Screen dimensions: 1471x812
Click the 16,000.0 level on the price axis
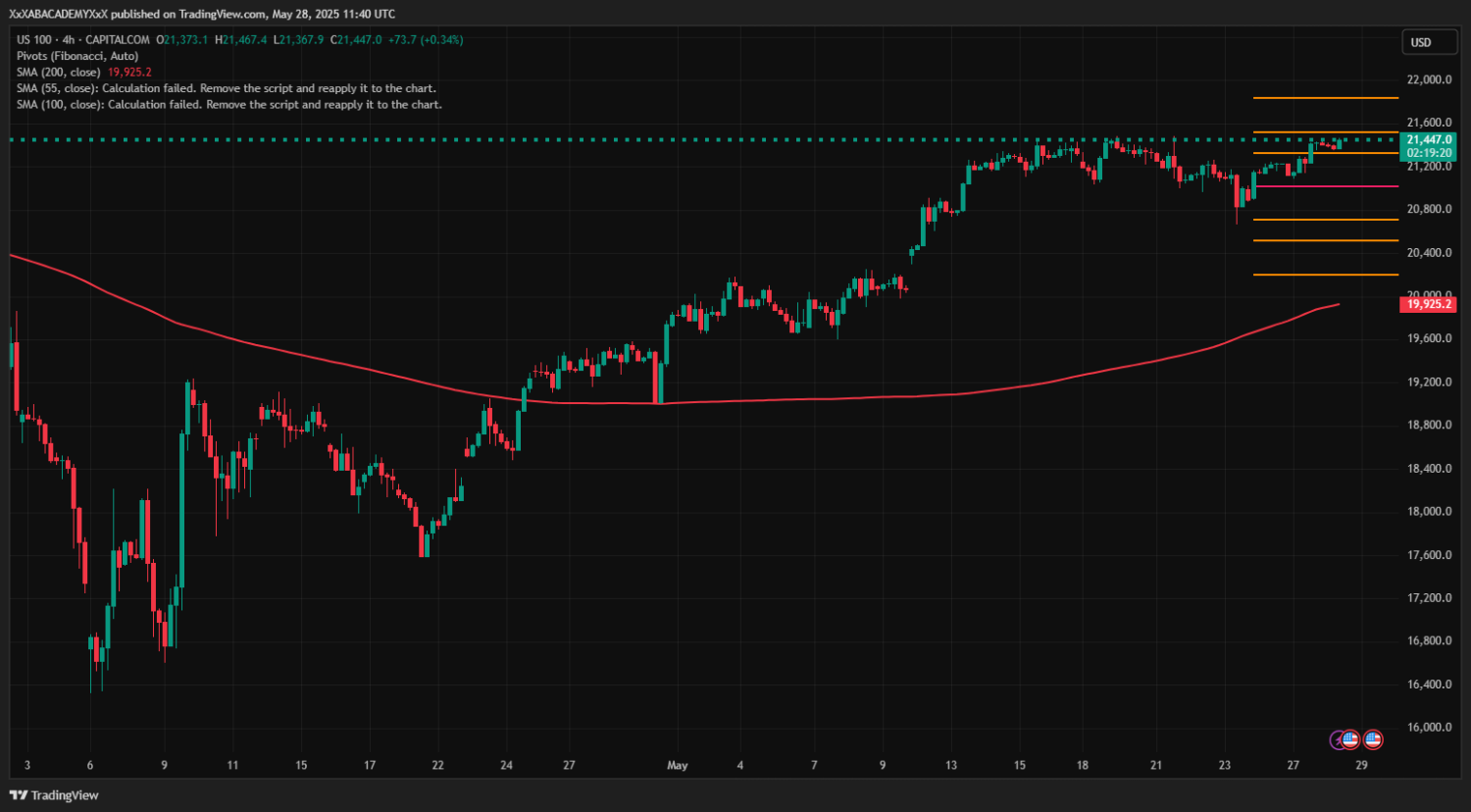pyautogui.click(x=1429, y=728)
